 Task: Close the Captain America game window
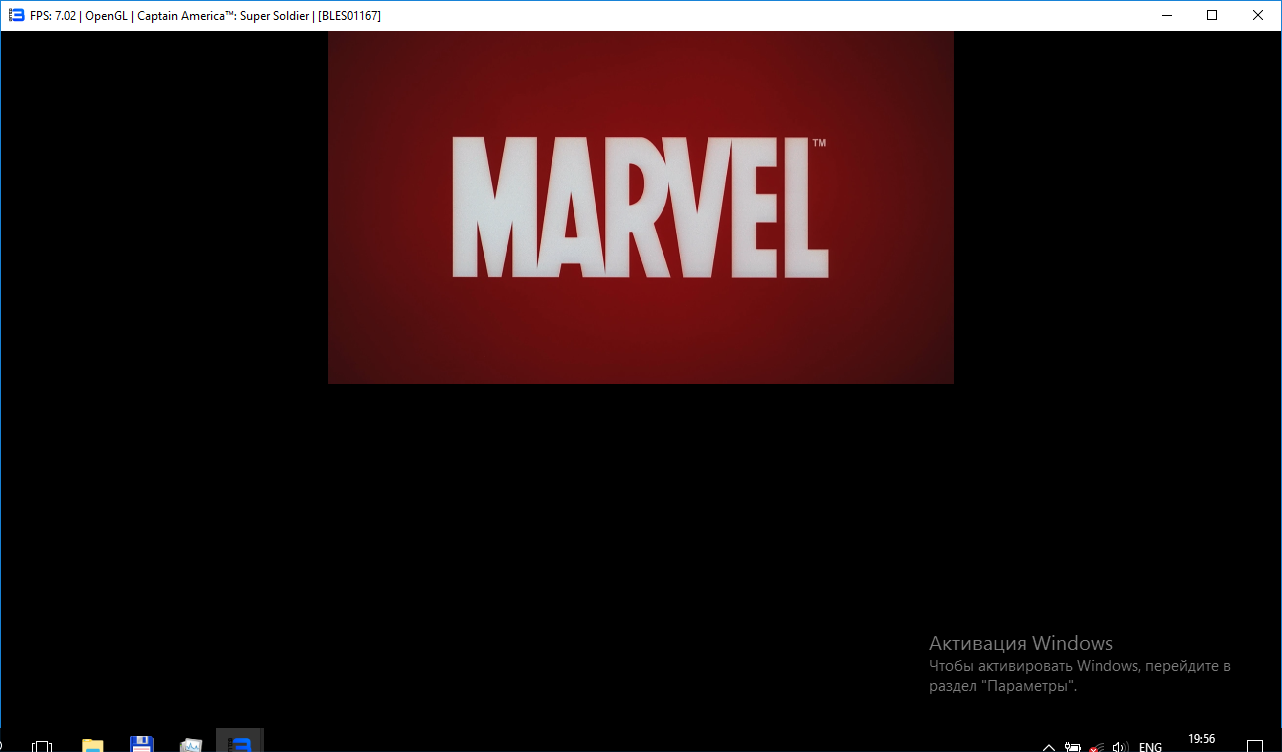(1258, 15)
